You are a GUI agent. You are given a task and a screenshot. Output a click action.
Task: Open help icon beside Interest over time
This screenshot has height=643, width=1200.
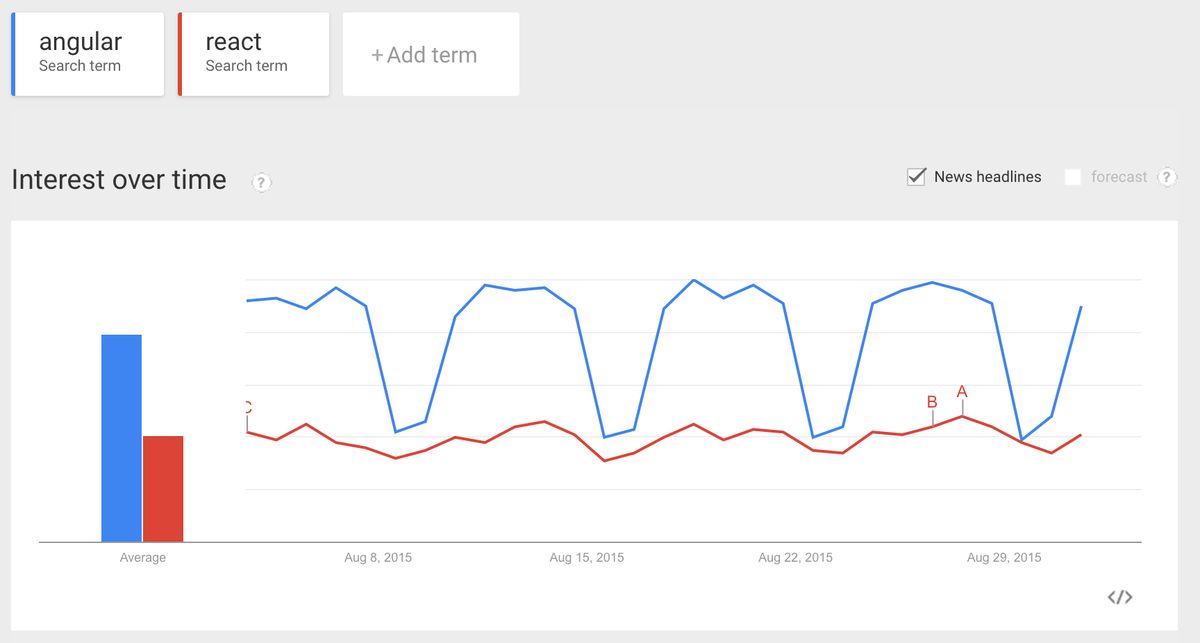tap(261, 182)
